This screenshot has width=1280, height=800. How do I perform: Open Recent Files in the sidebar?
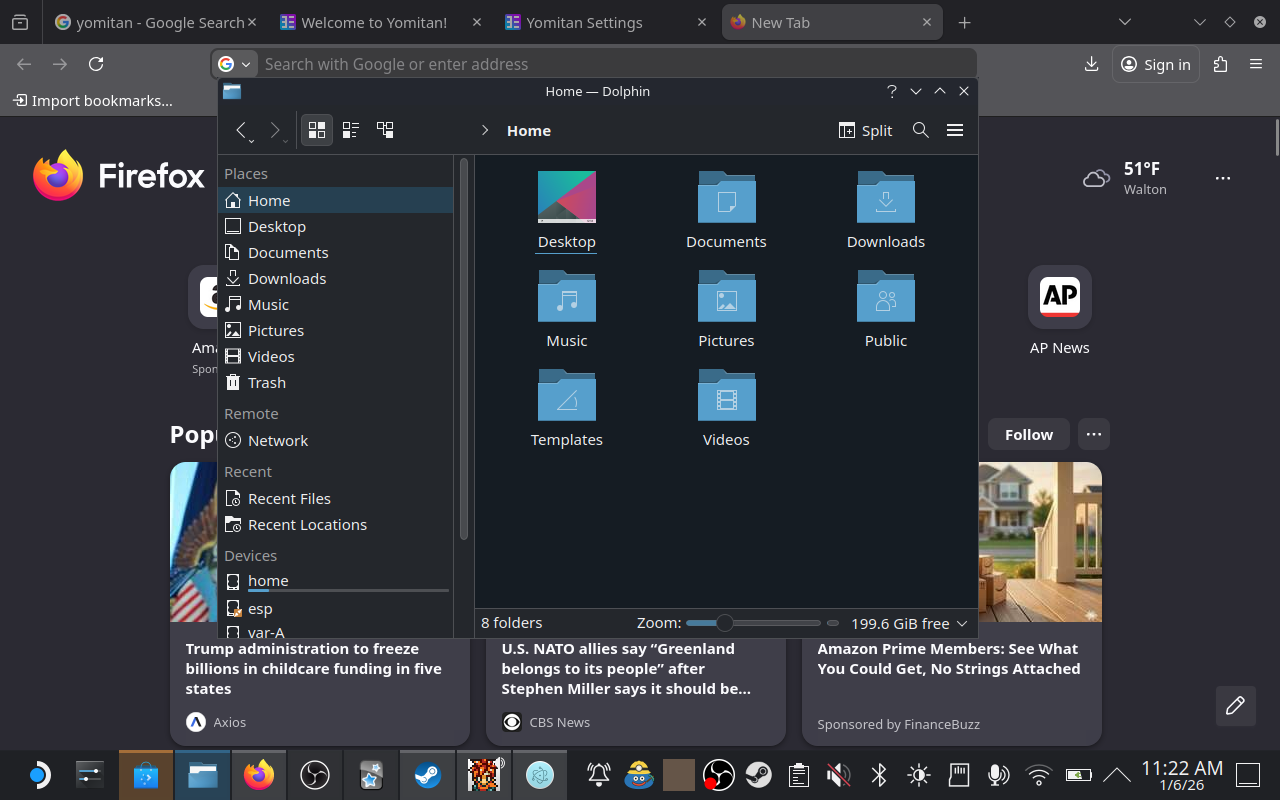(290, 498)
